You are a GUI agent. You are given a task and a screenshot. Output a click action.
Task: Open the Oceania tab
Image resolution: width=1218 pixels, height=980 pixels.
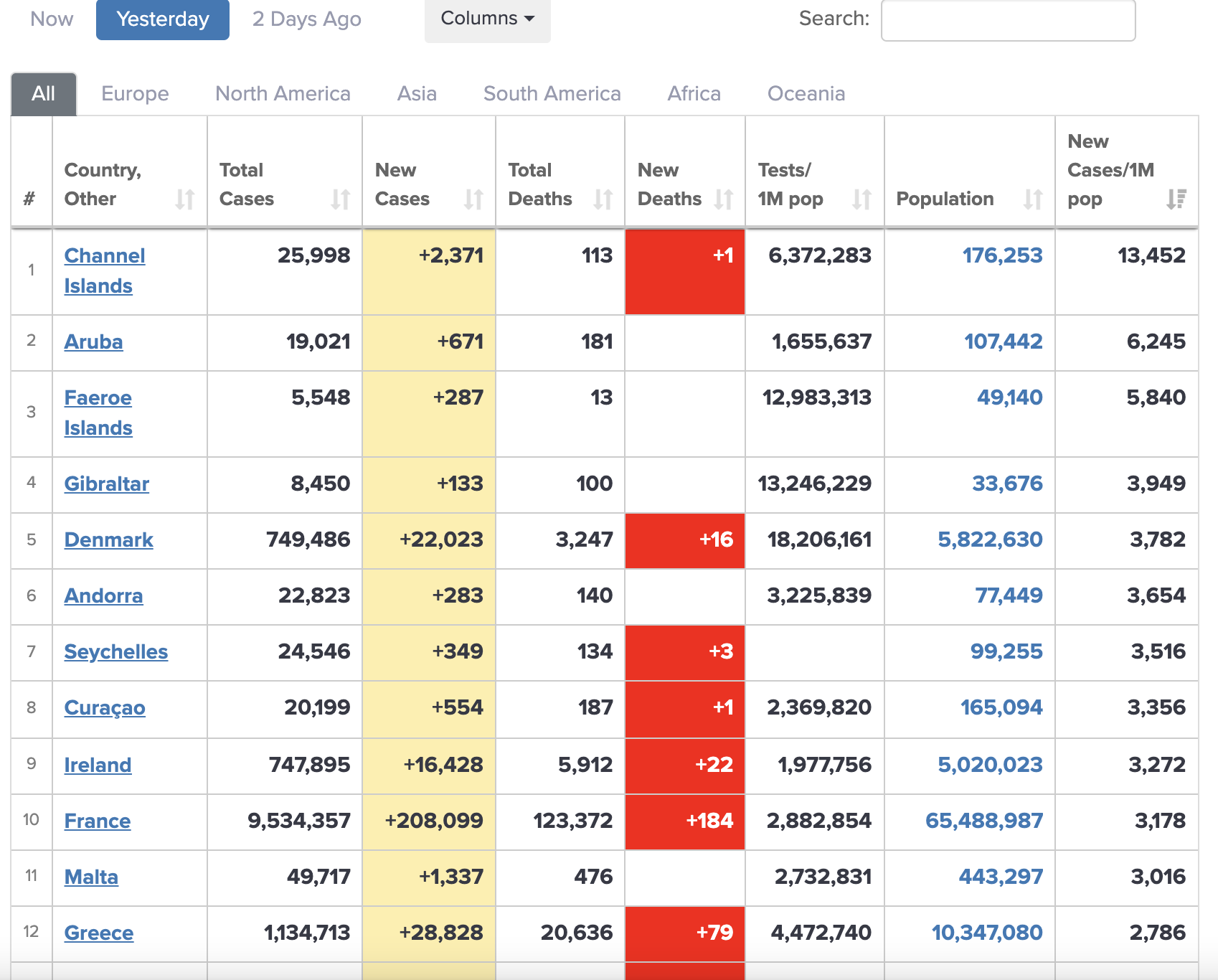coord(806,94)
